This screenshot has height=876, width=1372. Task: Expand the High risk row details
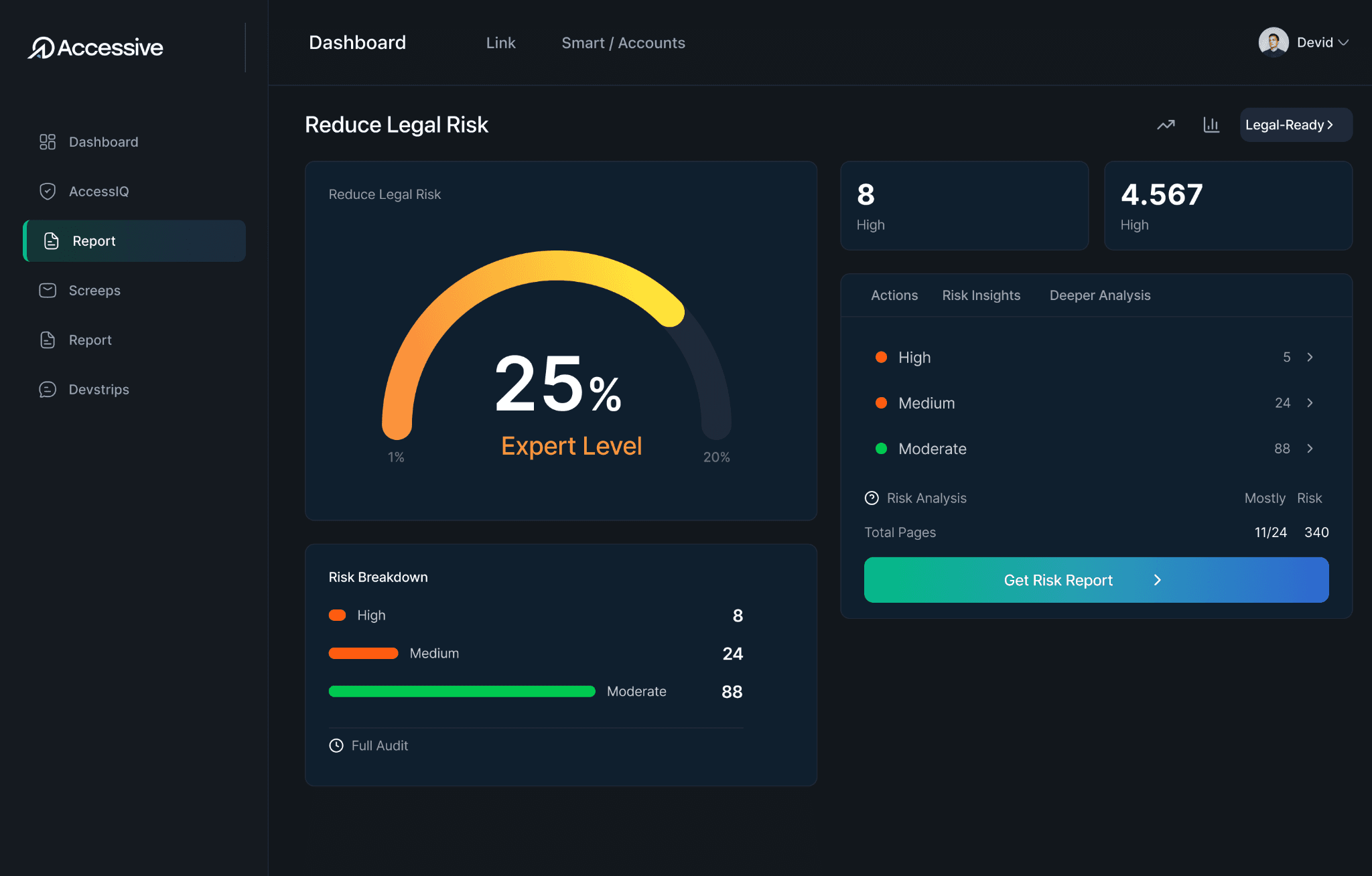tap(1310, 357)
